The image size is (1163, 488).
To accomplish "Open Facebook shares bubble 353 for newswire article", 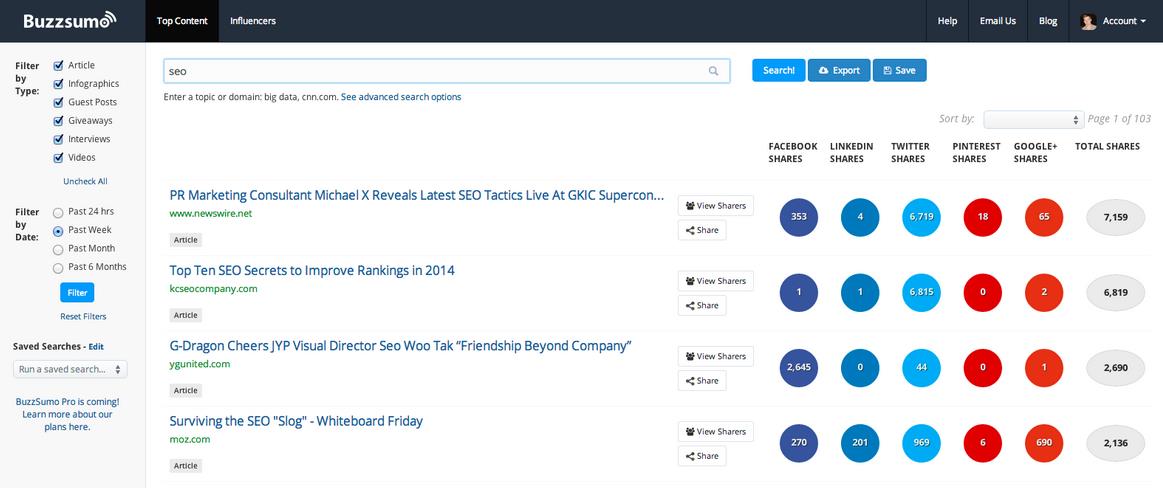I will 799,217.
